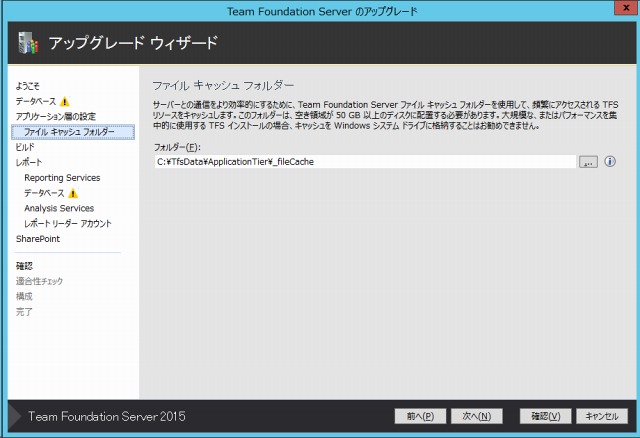
Task: Click Team Foundation Server 2015 footer text
Action: [x=107, y=416]
